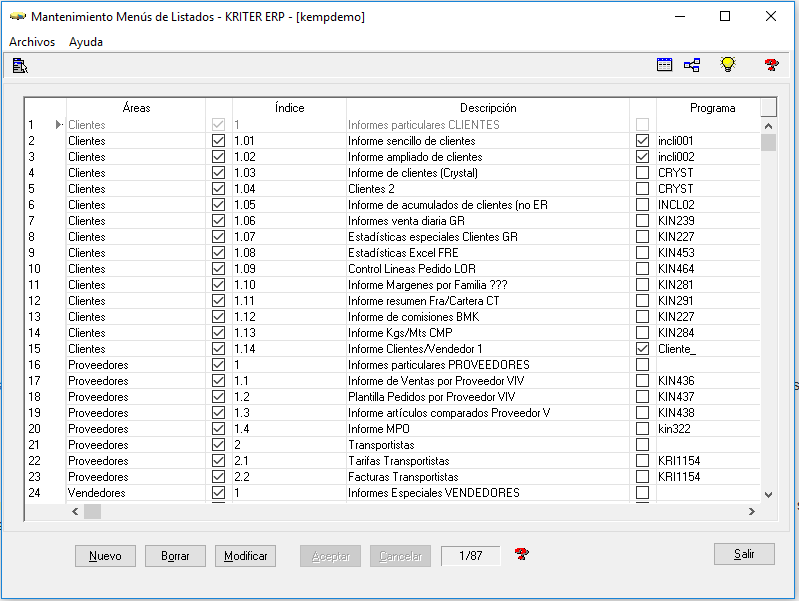
Task: Select 'Control Lineas Pedido LOR' cell
Action: tap(488, 269)
